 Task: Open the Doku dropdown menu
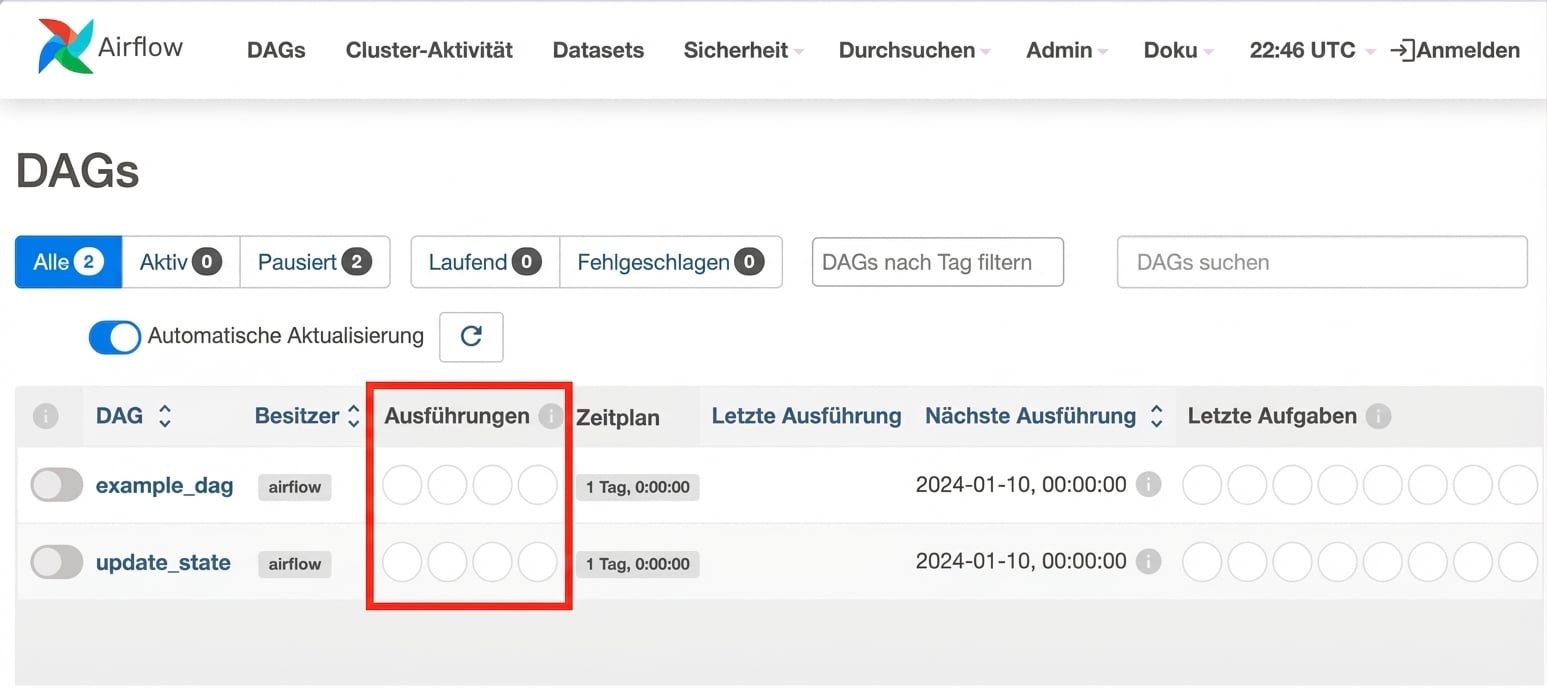click(x=1178, y=50)
